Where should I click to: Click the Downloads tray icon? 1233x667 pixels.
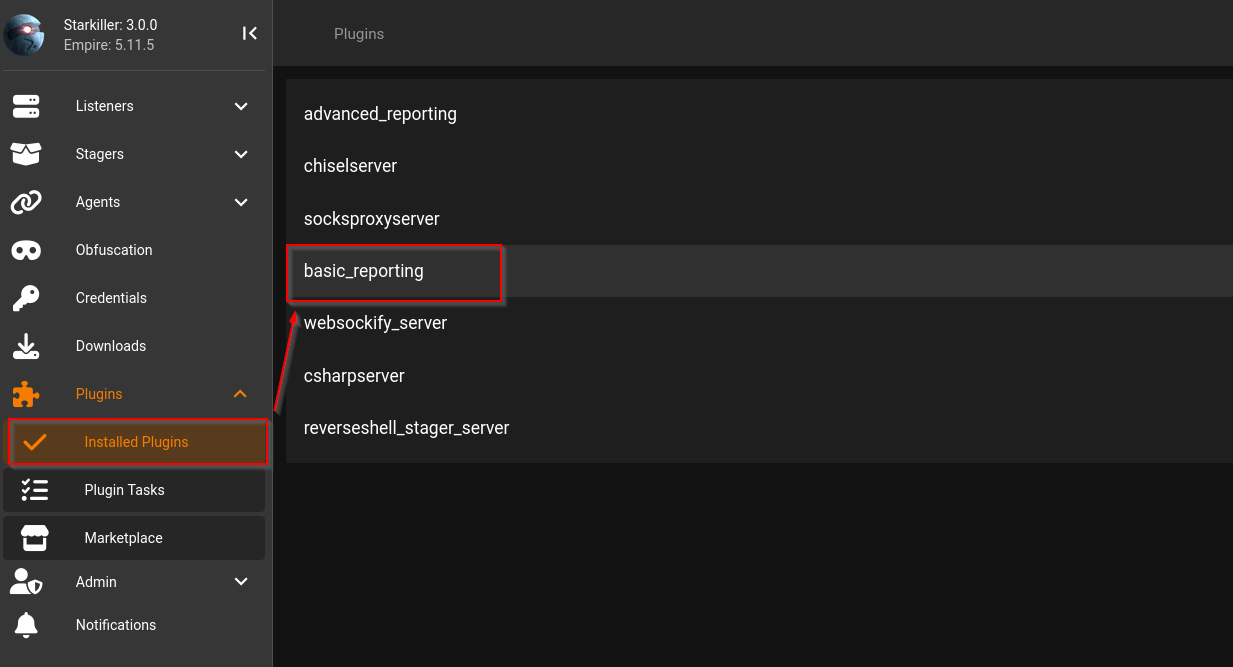pos(26,346)
